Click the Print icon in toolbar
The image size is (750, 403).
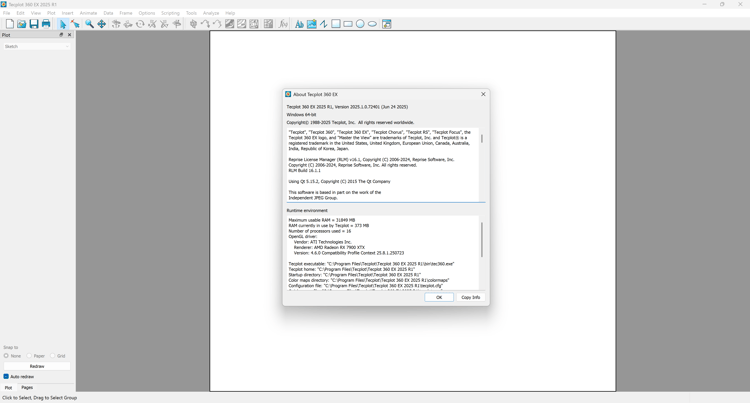pyautogui.click(x=46, y=24)
